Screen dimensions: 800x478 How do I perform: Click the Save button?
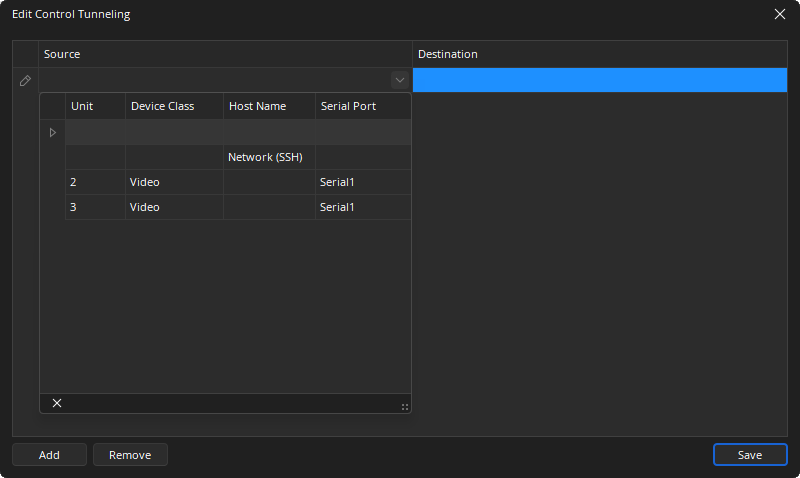point(750,455)
